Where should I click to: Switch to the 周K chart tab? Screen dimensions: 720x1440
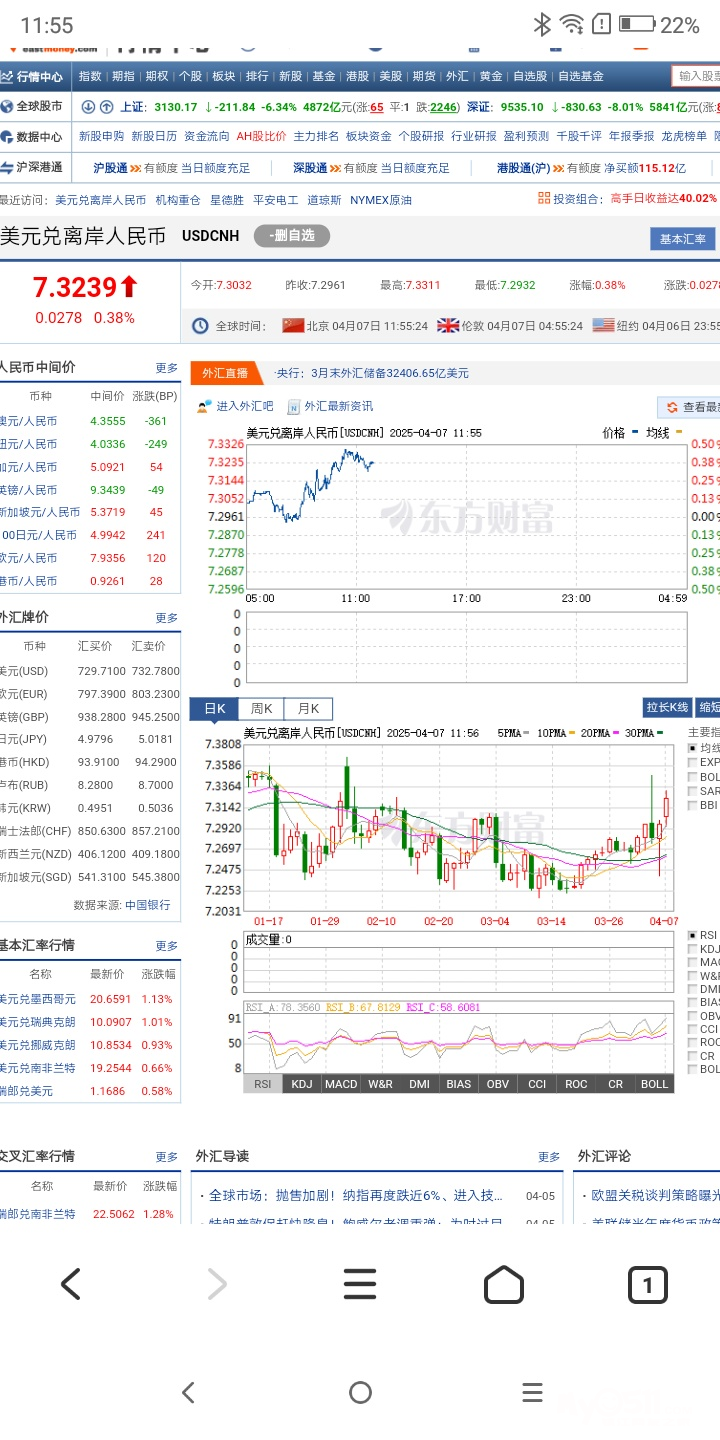point(261,708)
